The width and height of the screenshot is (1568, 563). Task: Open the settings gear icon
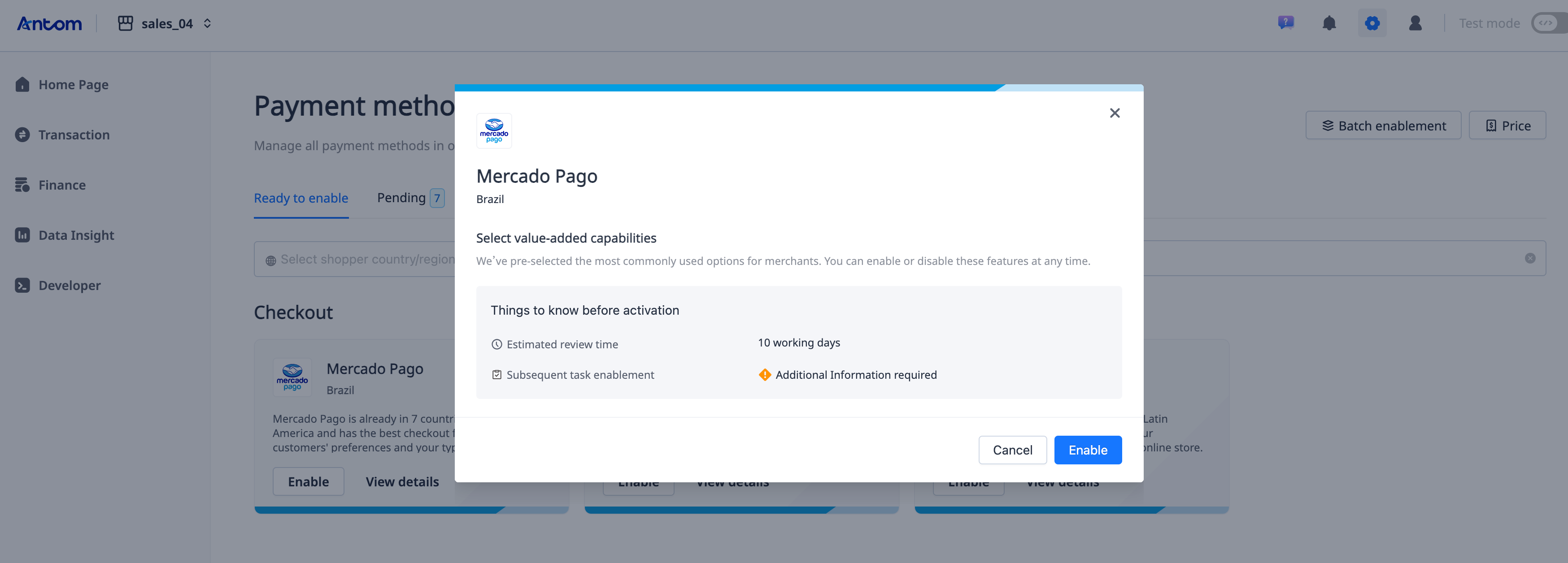pos(1372,23)
